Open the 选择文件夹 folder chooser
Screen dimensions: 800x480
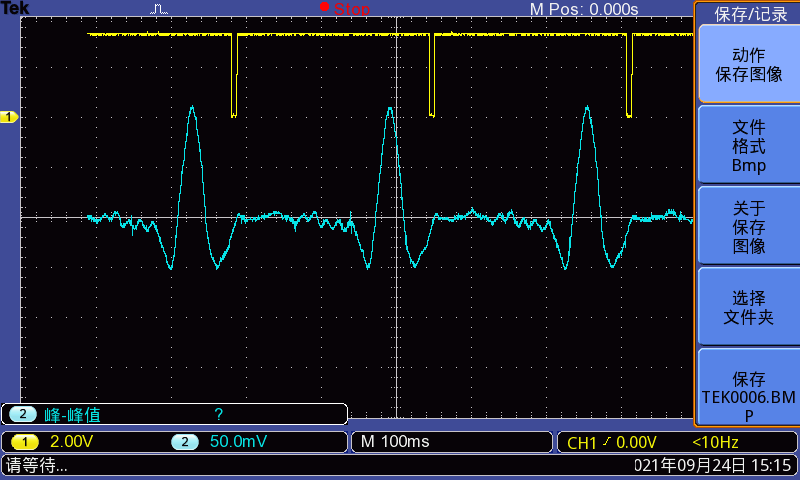pyautogui.click(x=748, y=307)
